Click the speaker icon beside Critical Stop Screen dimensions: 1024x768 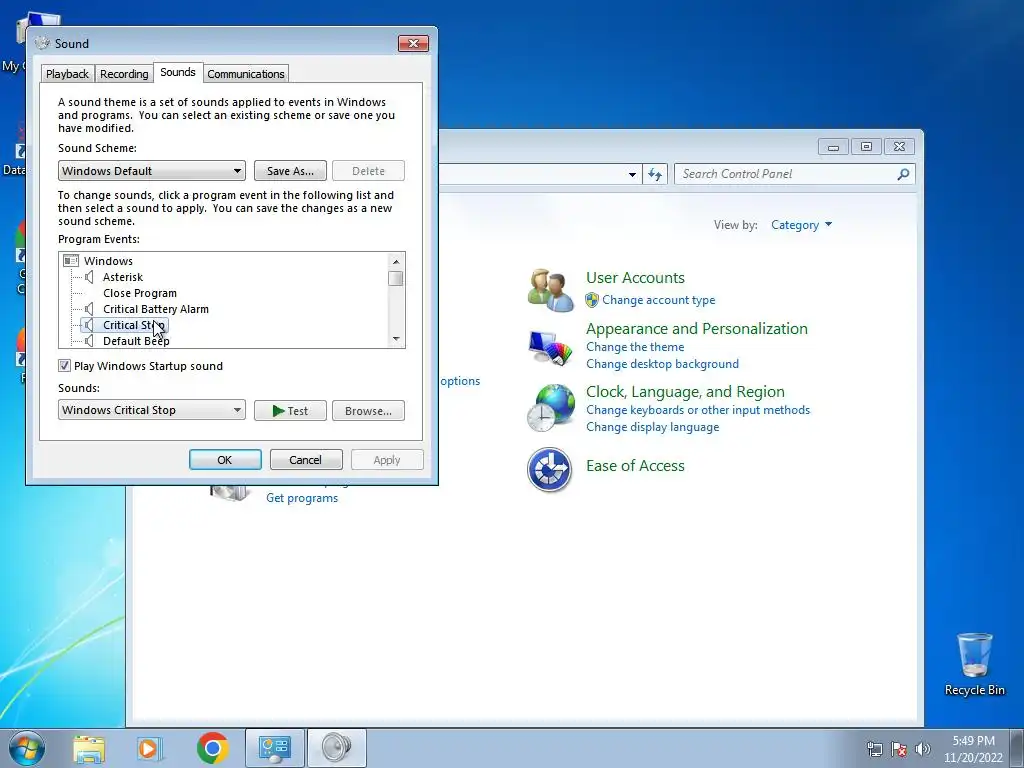pyautogui.click(x=89, y=325)
